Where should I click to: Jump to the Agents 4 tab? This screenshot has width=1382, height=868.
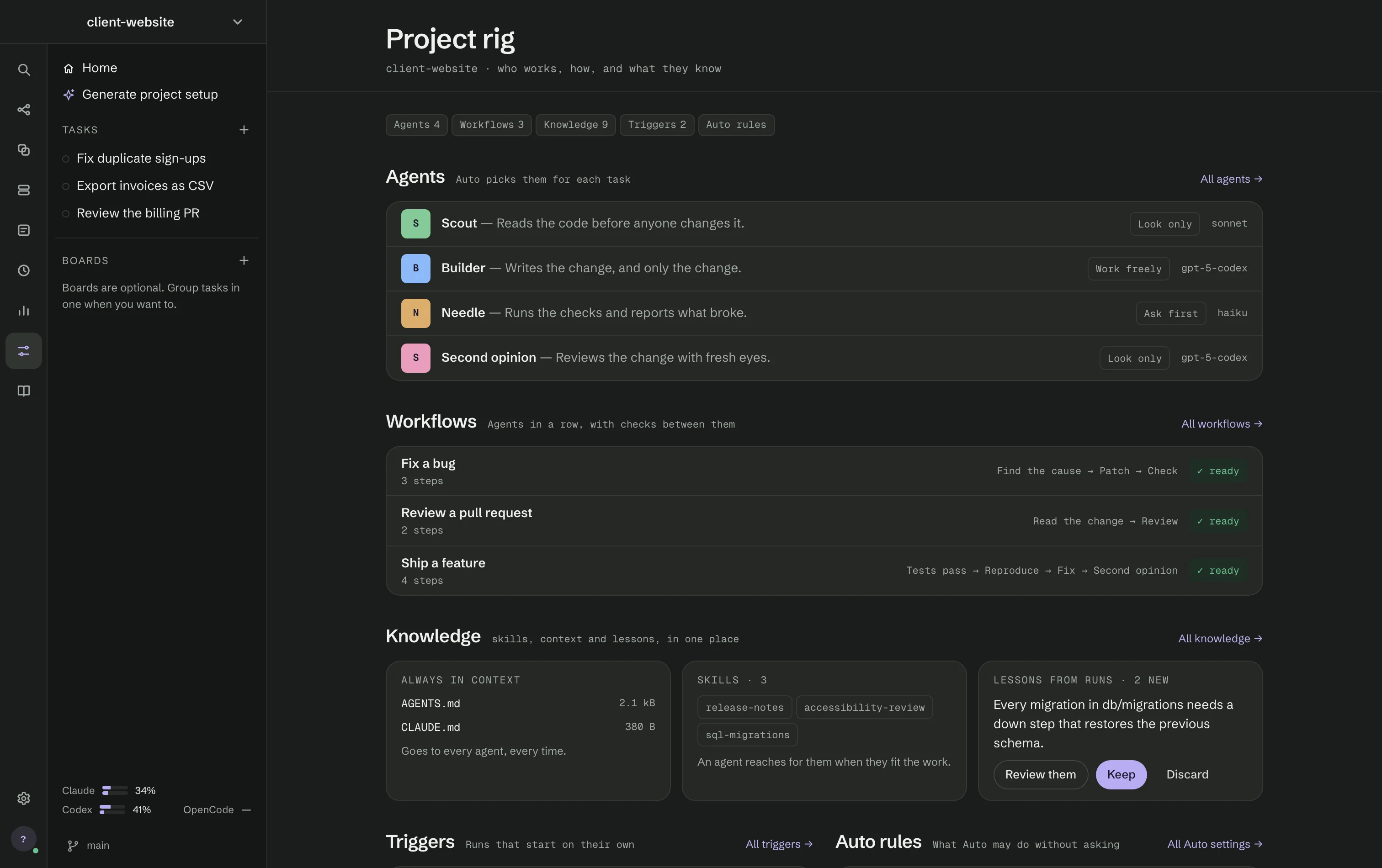point(417,125)
